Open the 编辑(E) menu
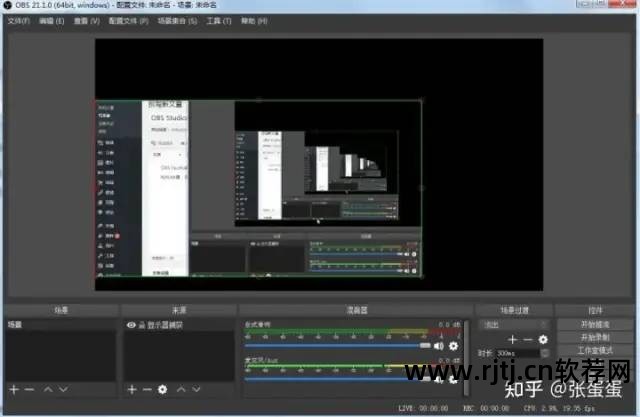Screen dimensions: 640x417 [52, 21]
